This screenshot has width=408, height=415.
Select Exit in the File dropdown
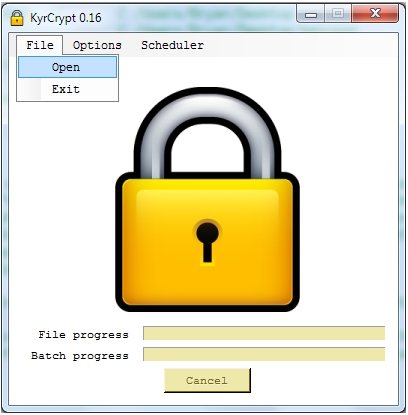coord(68,89)
